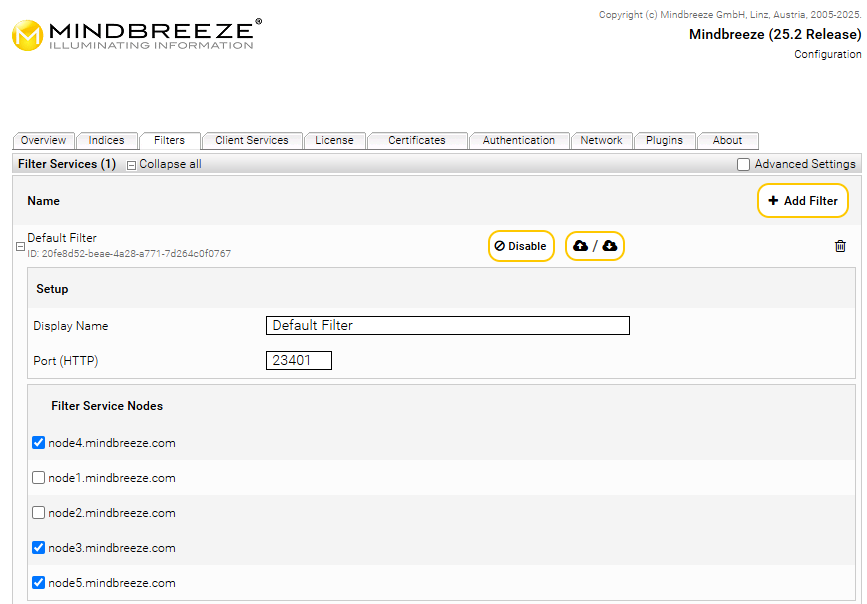
Task: Click the Filter Services (1) heading
Action: [x=67, y=164]
